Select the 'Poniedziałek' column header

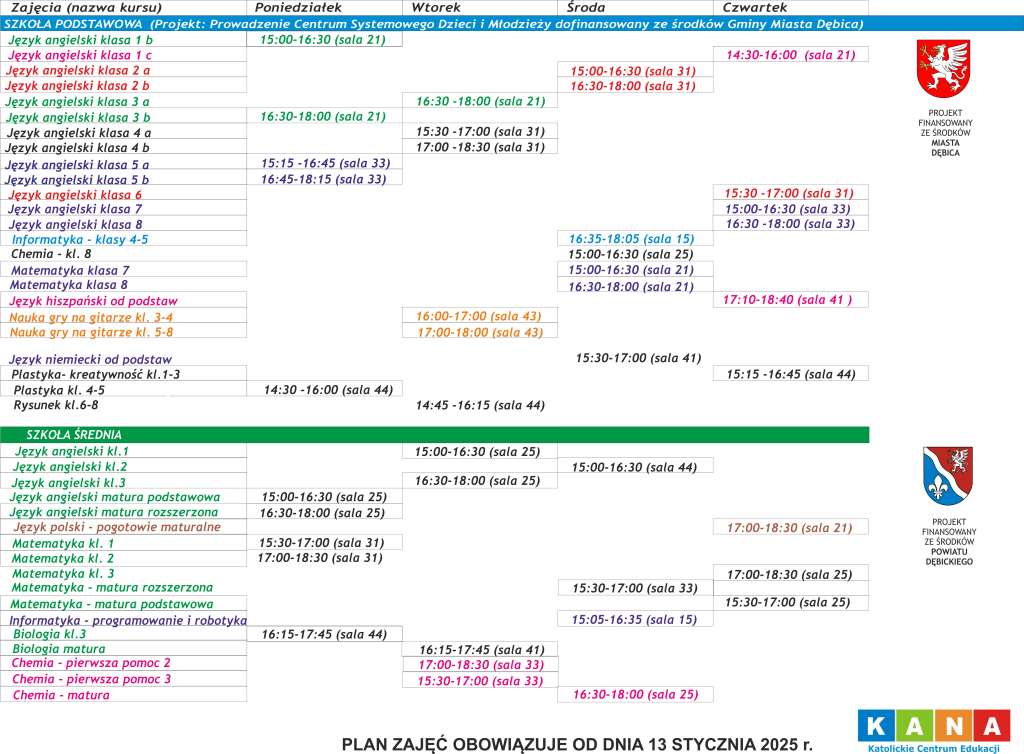[298, 8]
